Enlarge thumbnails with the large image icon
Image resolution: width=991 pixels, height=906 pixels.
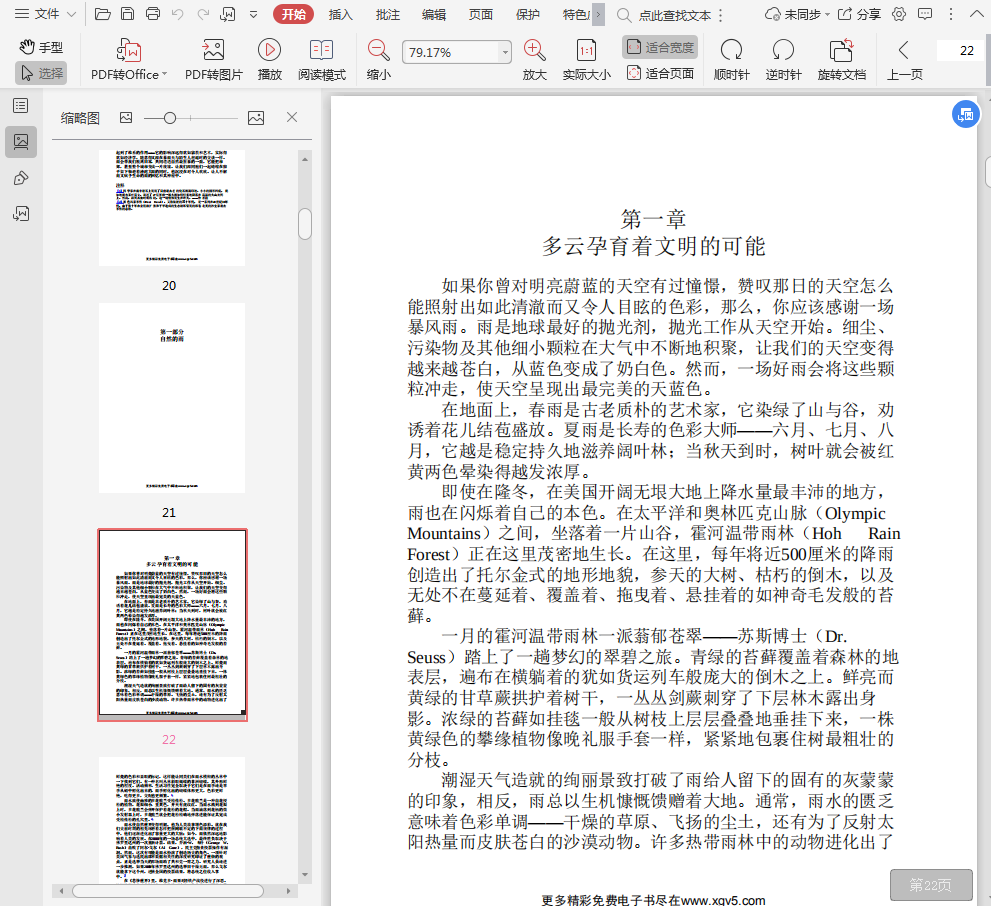click(x=256, y=118)
